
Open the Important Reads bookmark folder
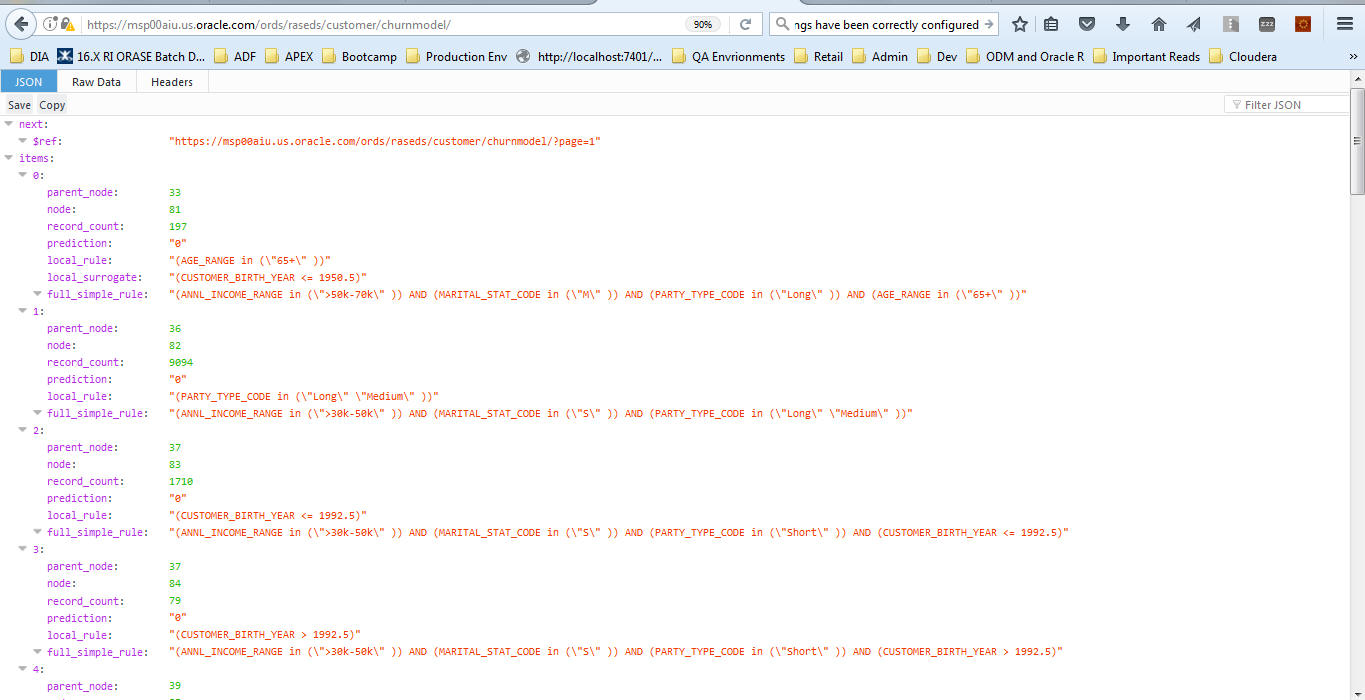[1146, 57]
